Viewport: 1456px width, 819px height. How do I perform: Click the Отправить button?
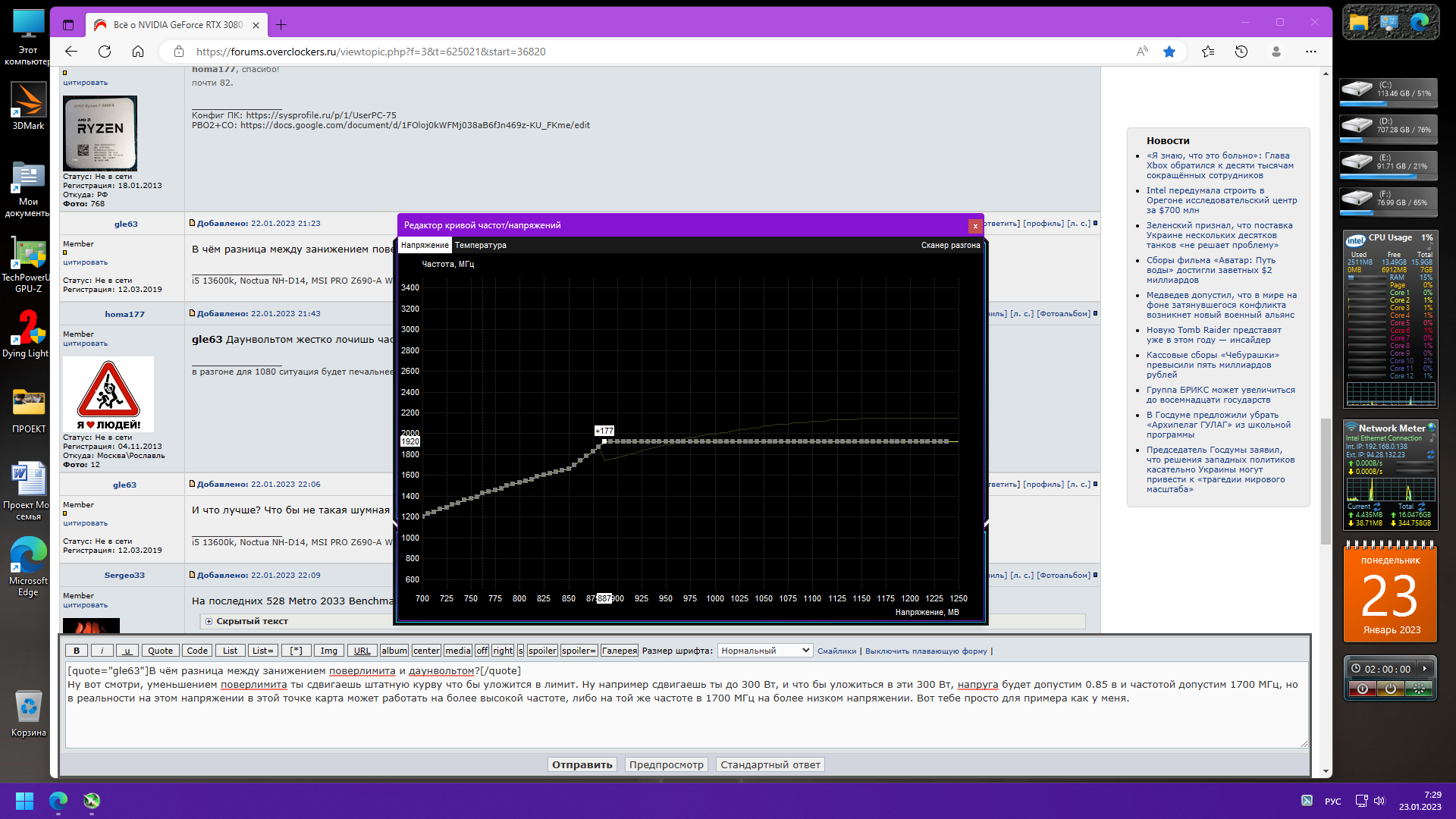coord(582,764)
